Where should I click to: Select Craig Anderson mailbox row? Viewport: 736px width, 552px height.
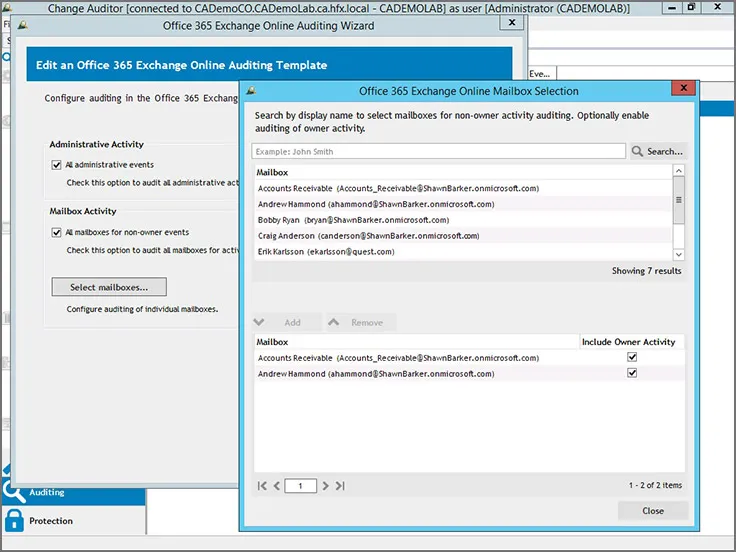[463, 236]
